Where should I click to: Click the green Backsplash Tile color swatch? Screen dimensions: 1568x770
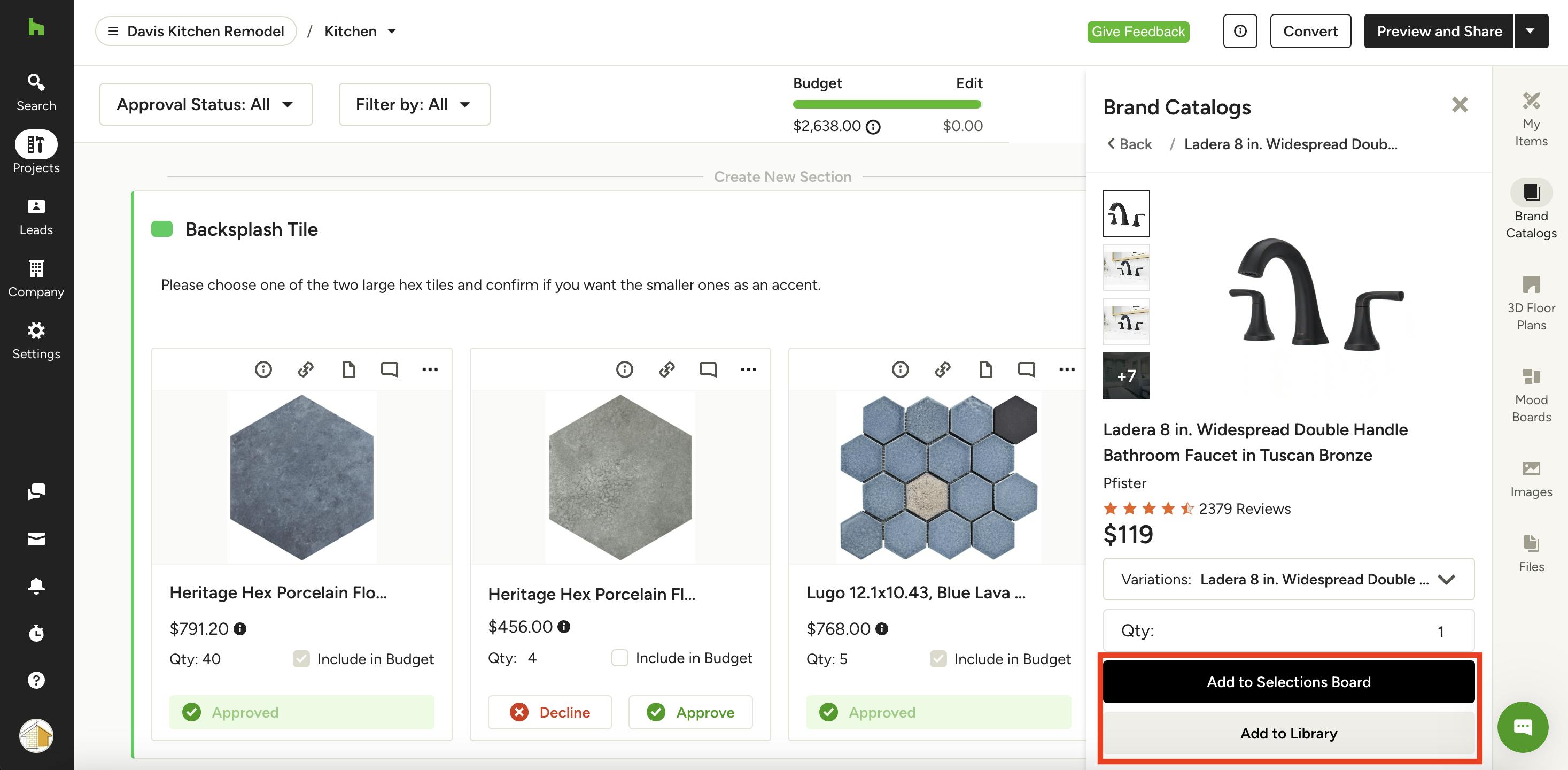coord(162,229)
